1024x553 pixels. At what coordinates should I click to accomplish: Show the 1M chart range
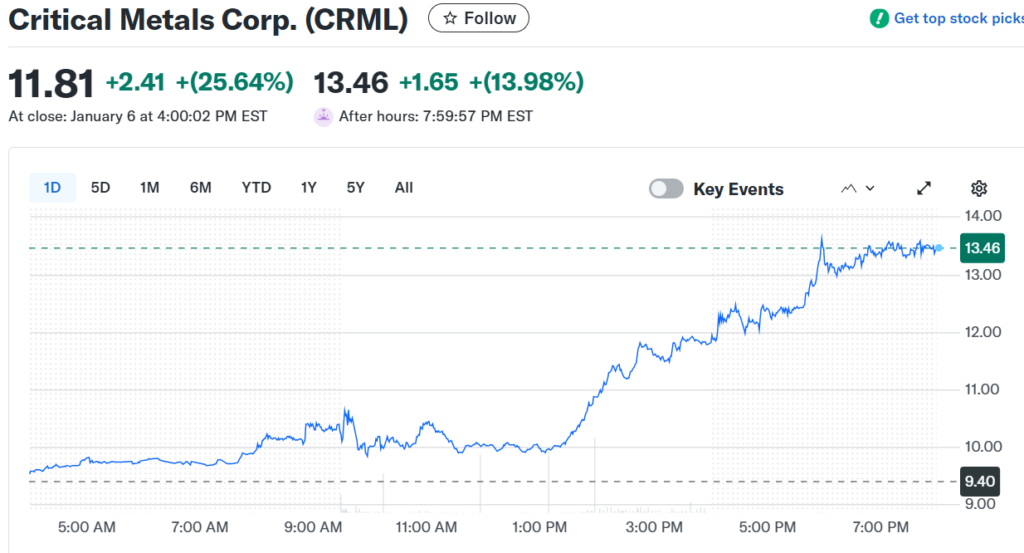click(150, 187)
